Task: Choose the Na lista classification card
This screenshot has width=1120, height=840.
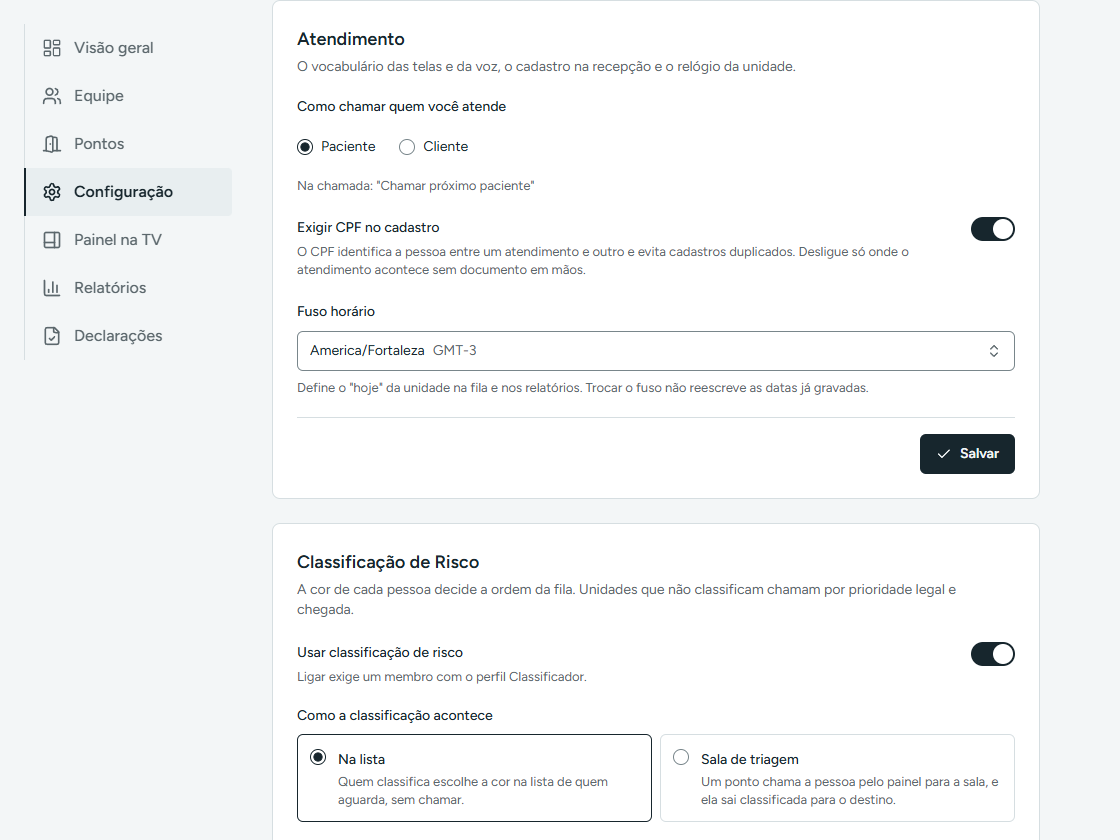Action: tap(474, 778)
